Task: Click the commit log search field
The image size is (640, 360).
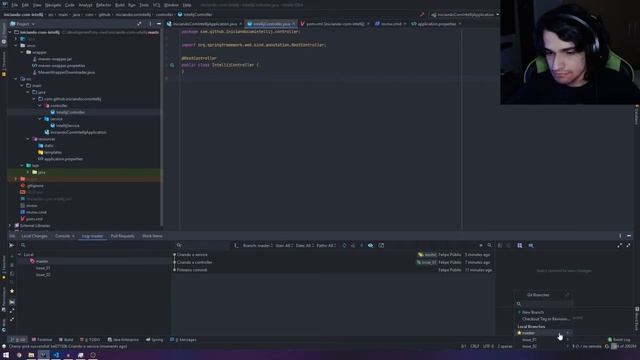Action: (x=202, y=245)
